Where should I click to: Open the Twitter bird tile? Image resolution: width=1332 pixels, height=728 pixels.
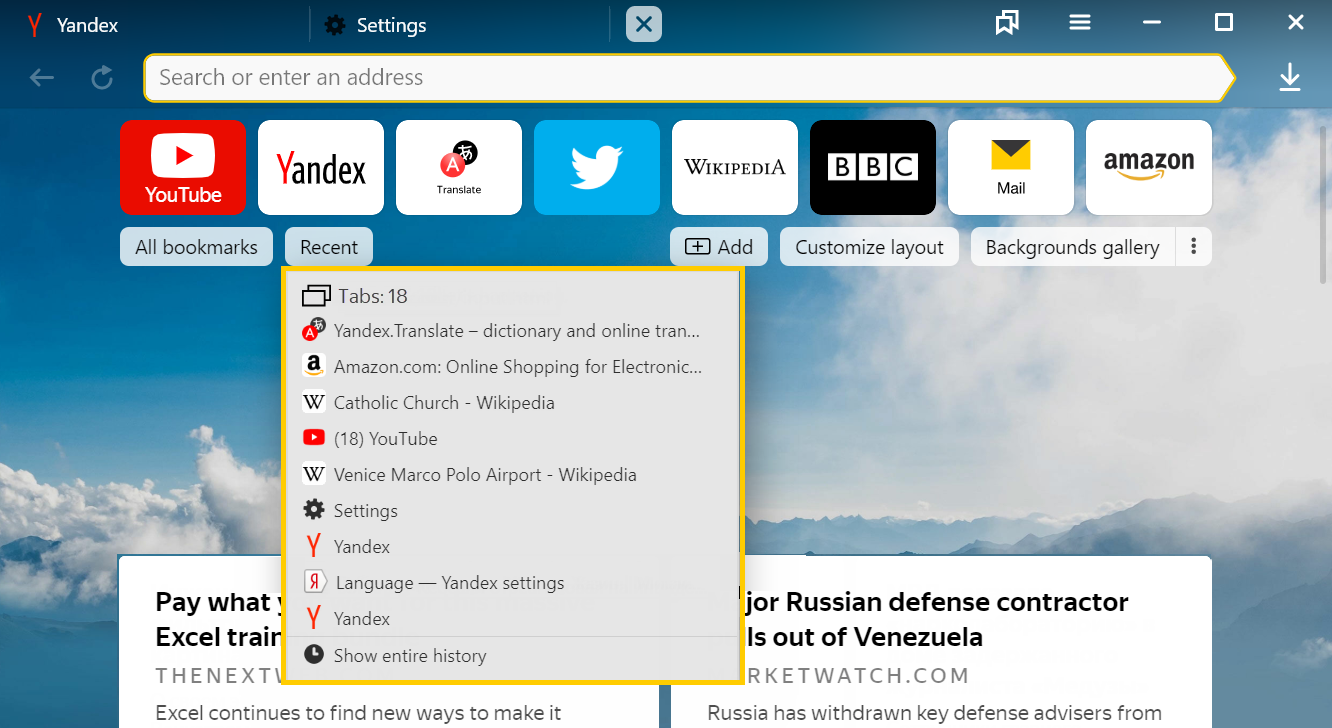[597, 167]
